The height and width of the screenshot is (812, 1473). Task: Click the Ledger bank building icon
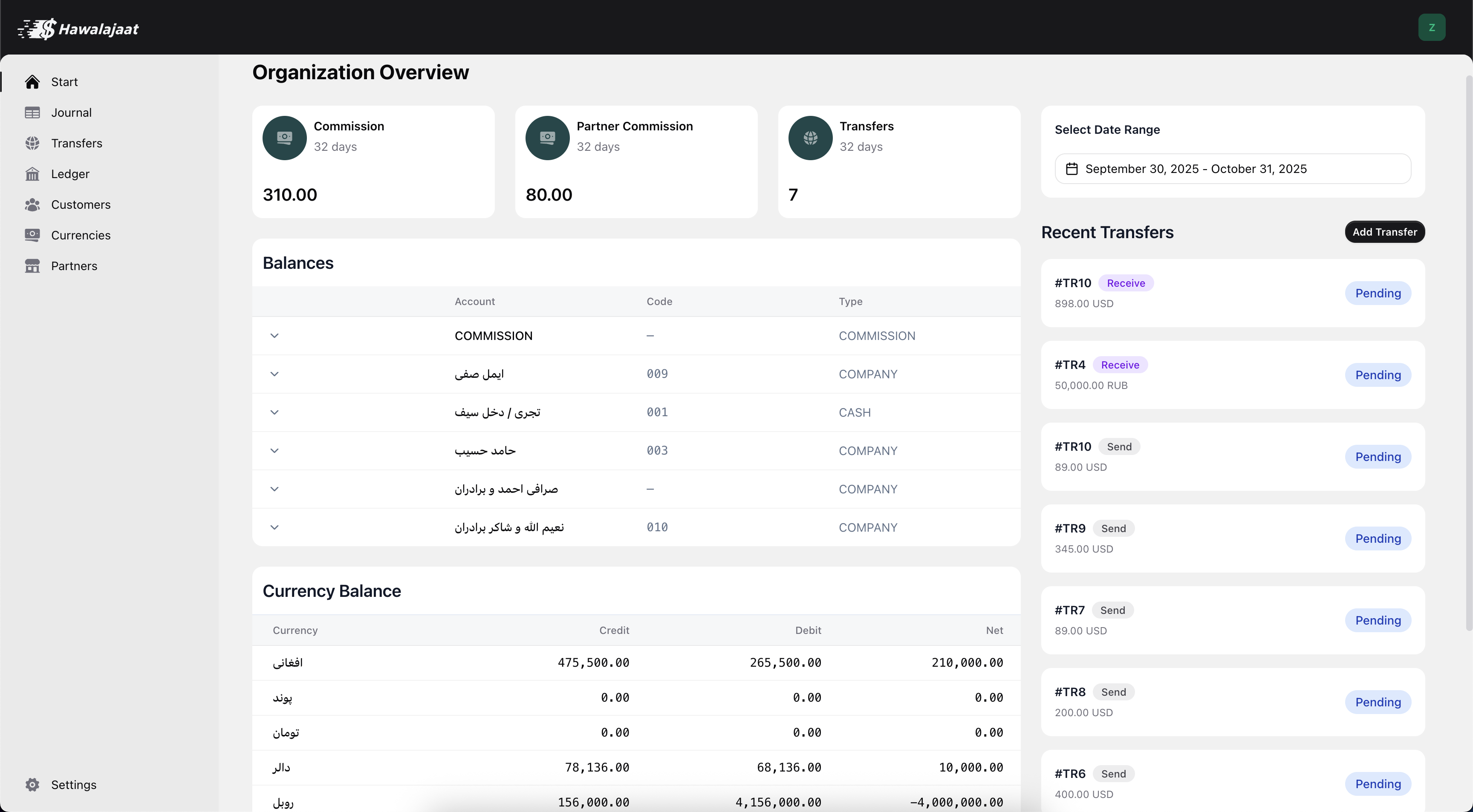(32, 174)
